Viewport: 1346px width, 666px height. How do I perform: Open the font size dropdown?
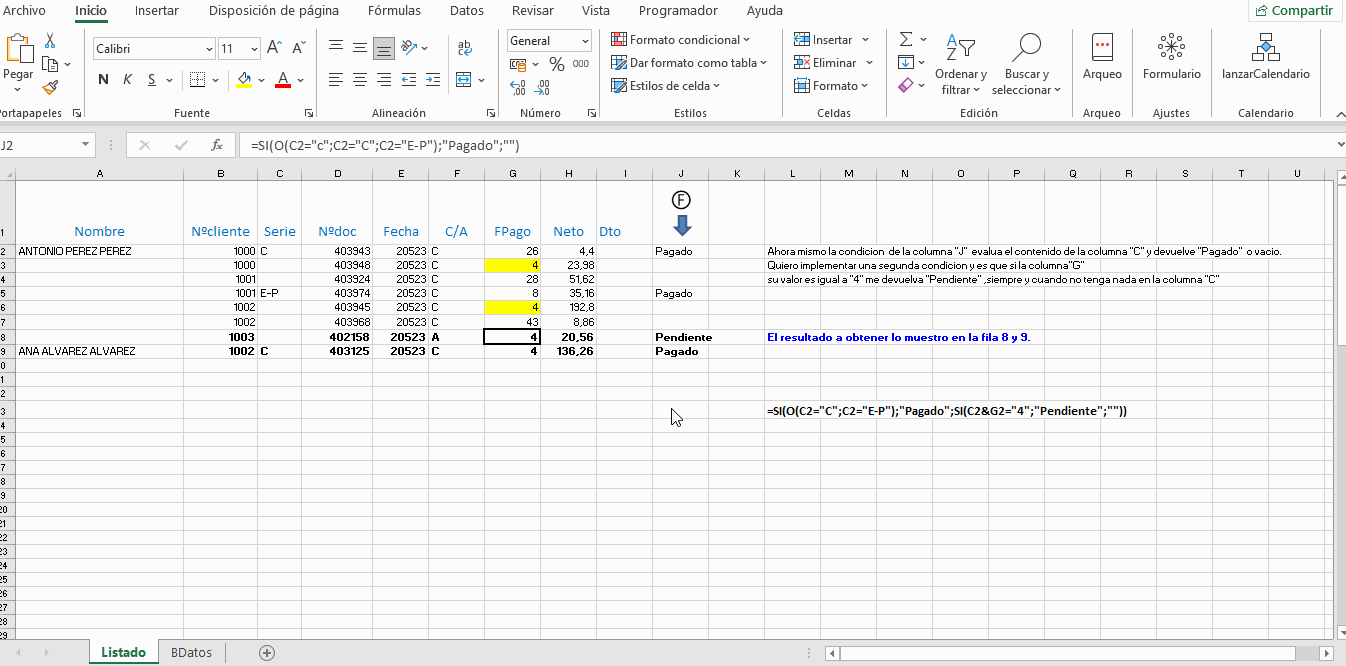(x=255, y=49)
